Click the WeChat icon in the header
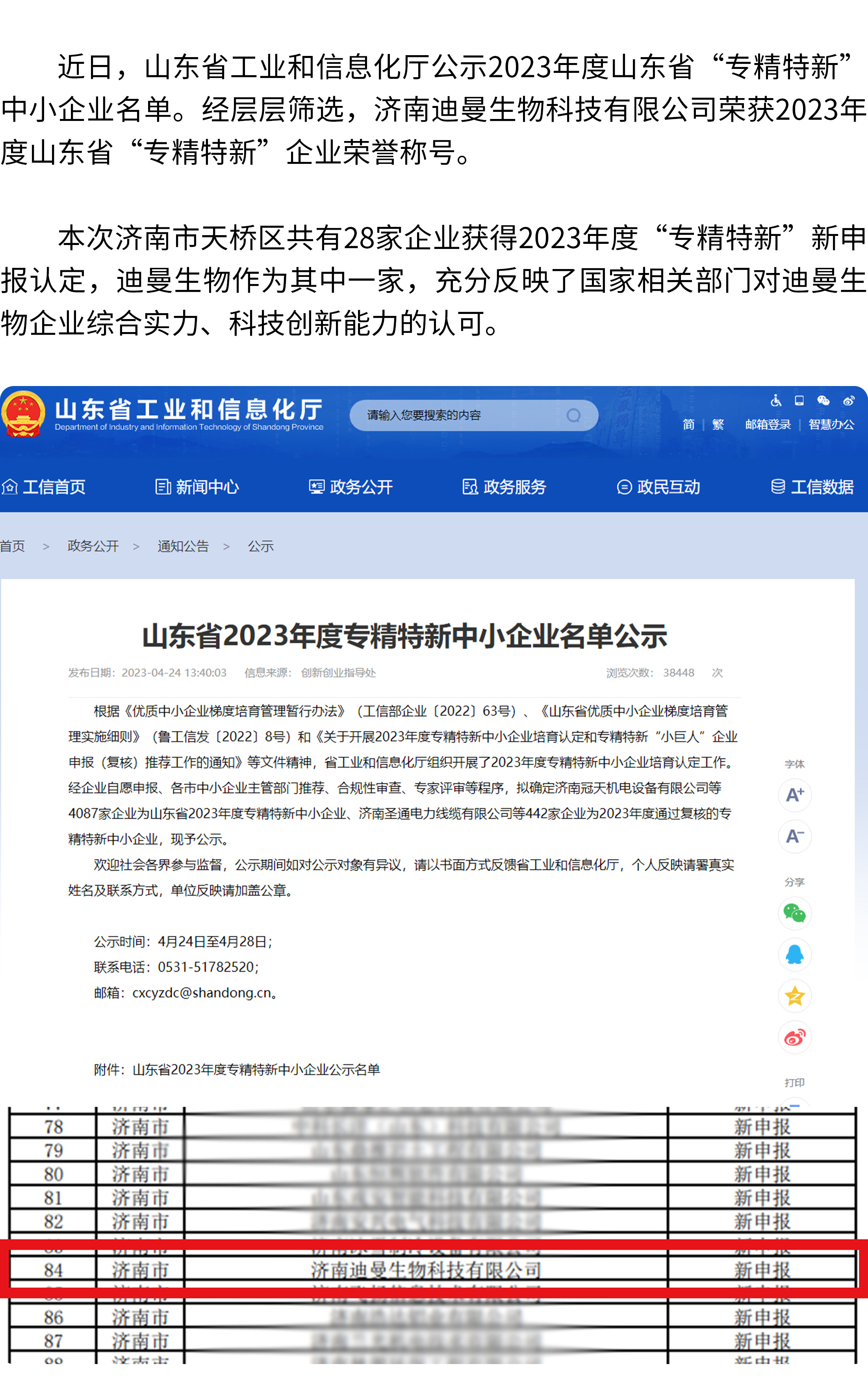The width and height of the screenshot is (868, 1394). (823, 401)
